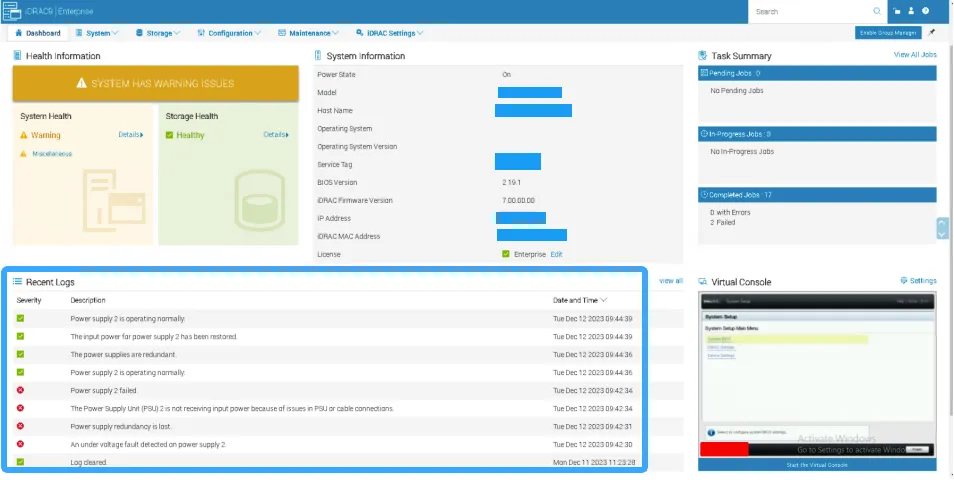
Task: Click Edit next to the Enterprise license
Action: pos(556,254)
